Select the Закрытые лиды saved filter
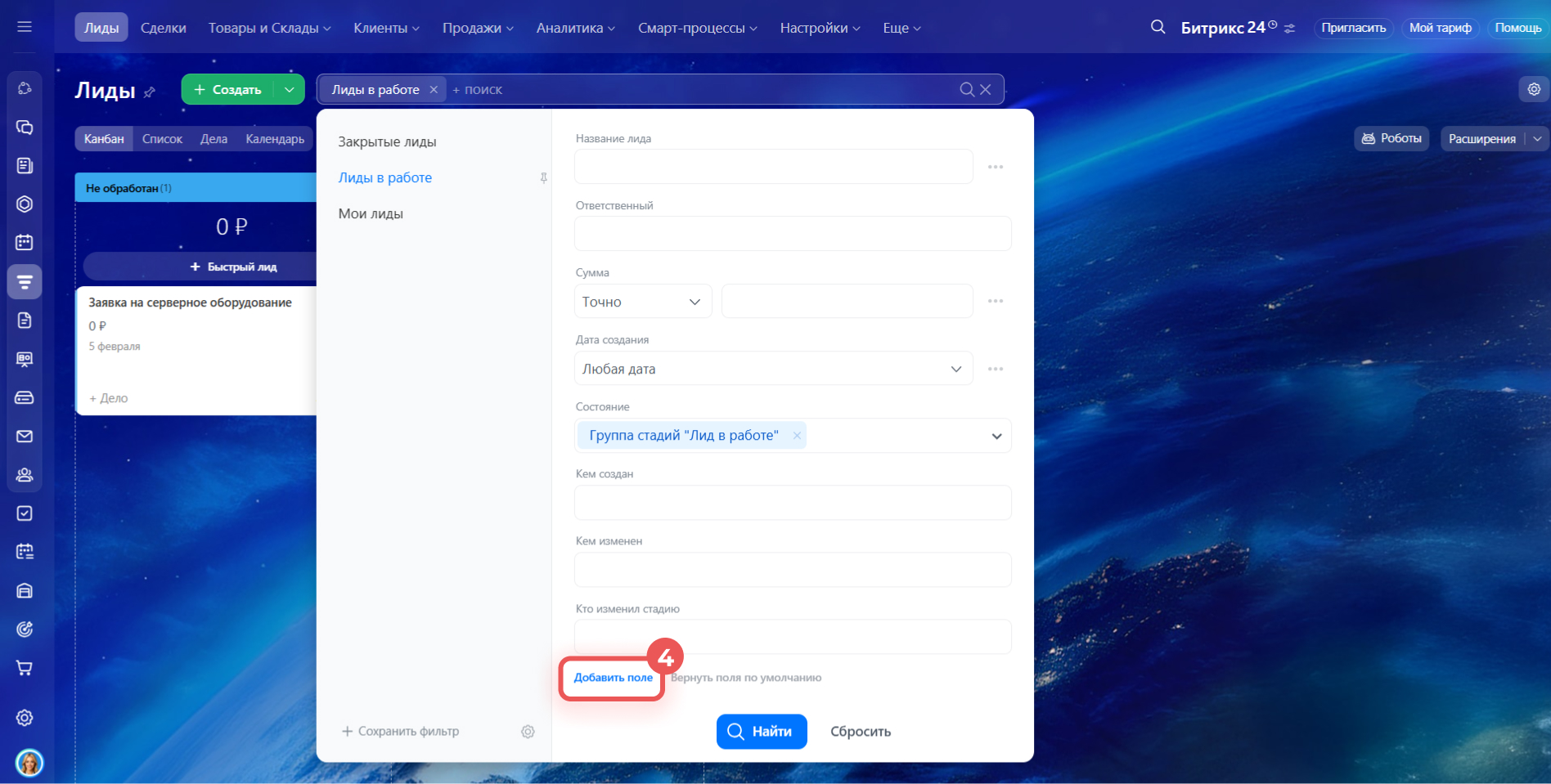Viewport: 1551px width, 784px height. [x=387, y=142]
